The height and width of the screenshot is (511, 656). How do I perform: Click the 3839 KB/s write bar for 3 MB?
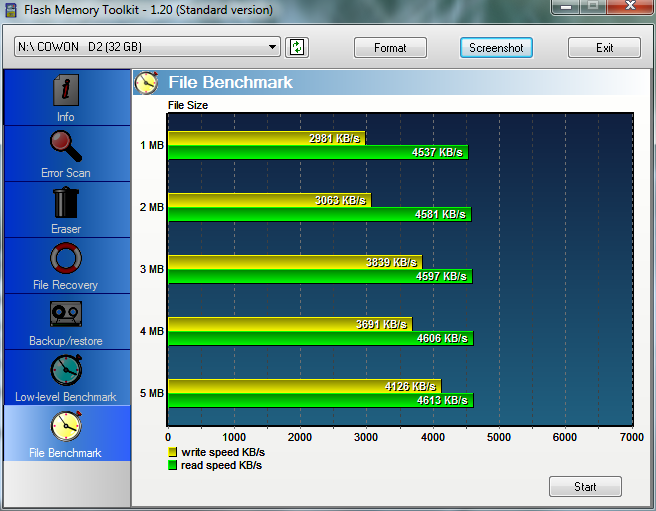tap(295, 262)
